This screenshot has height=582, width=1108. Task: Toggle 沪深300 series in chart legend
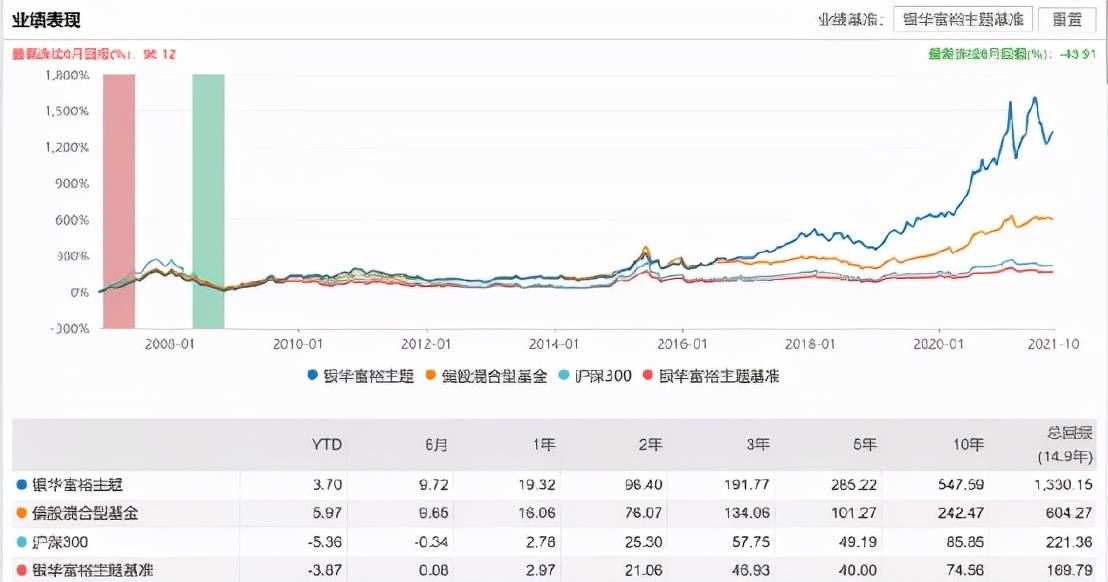coord(595,376)
